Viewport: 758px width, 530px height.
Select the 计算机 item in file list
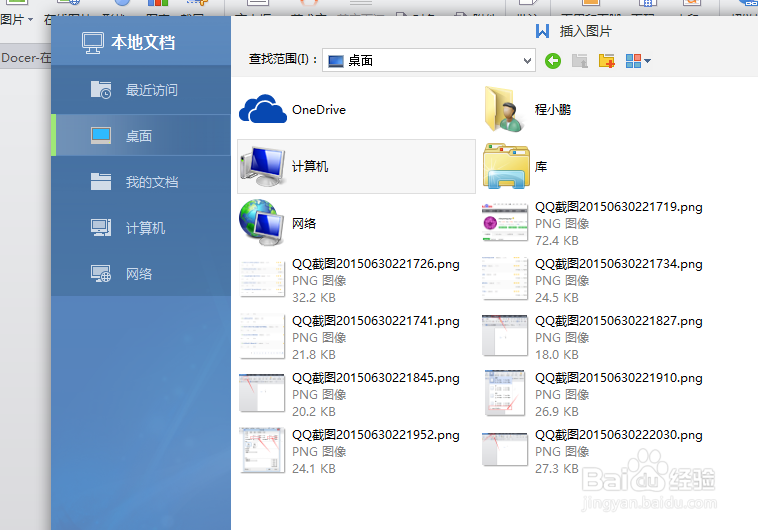[356, 166]
